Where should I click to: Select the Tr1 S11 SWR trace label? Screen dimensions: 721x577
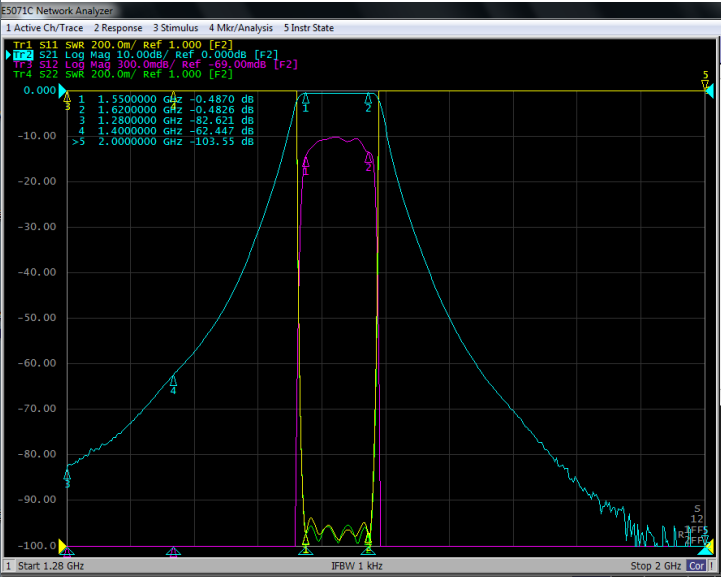point(123,45)
